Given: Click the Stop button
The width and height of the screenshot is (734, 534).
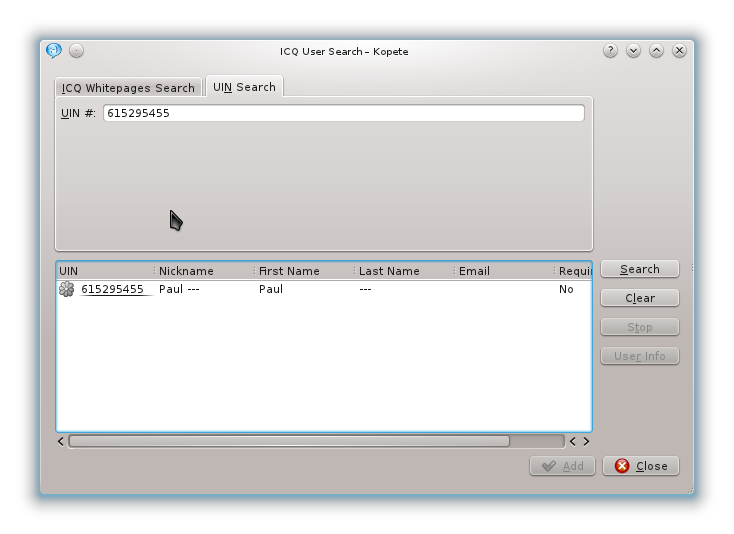Looking at the screenshot, I should coord(639,327).
